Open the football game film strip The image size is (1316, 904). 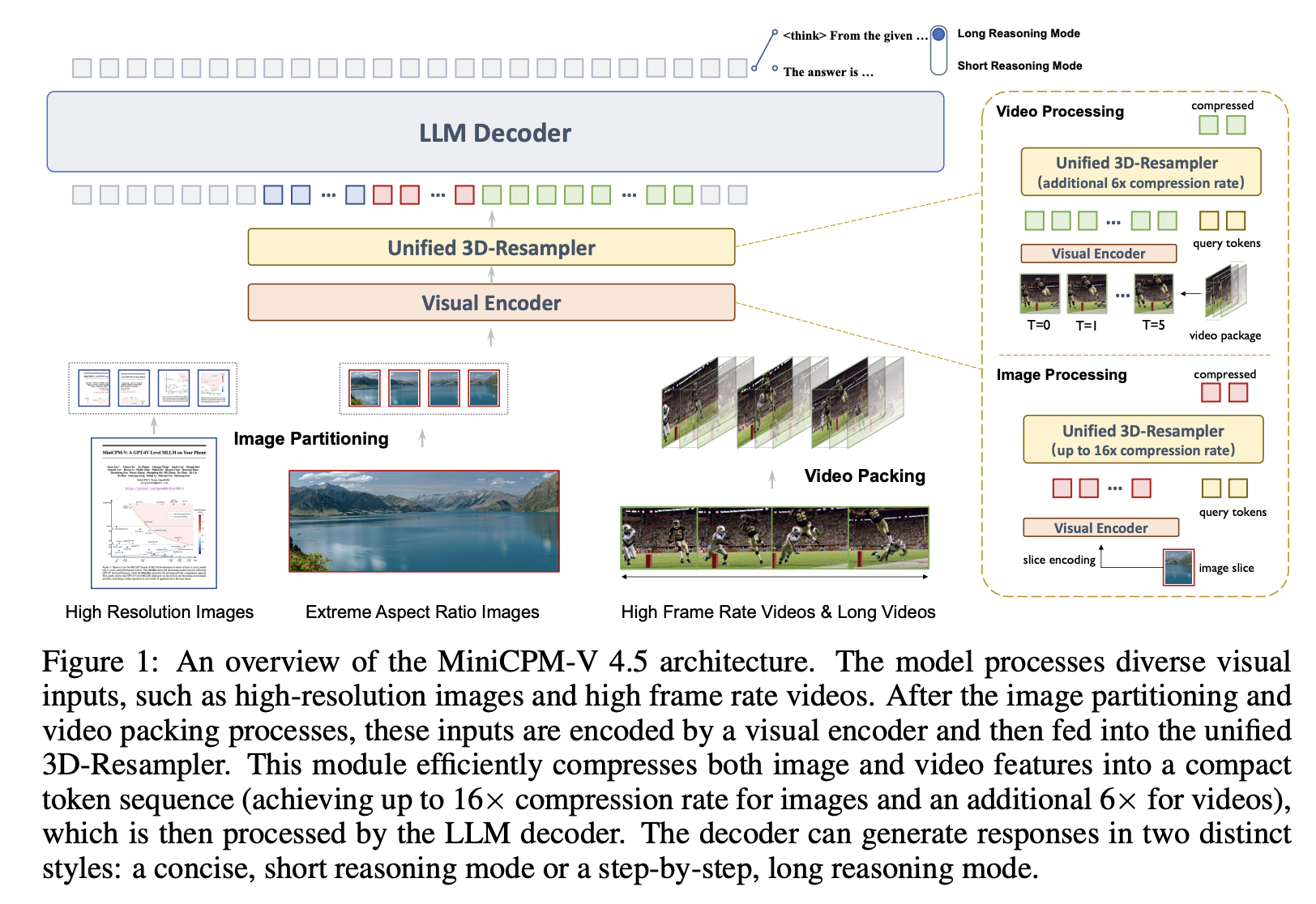coord(775,538)
